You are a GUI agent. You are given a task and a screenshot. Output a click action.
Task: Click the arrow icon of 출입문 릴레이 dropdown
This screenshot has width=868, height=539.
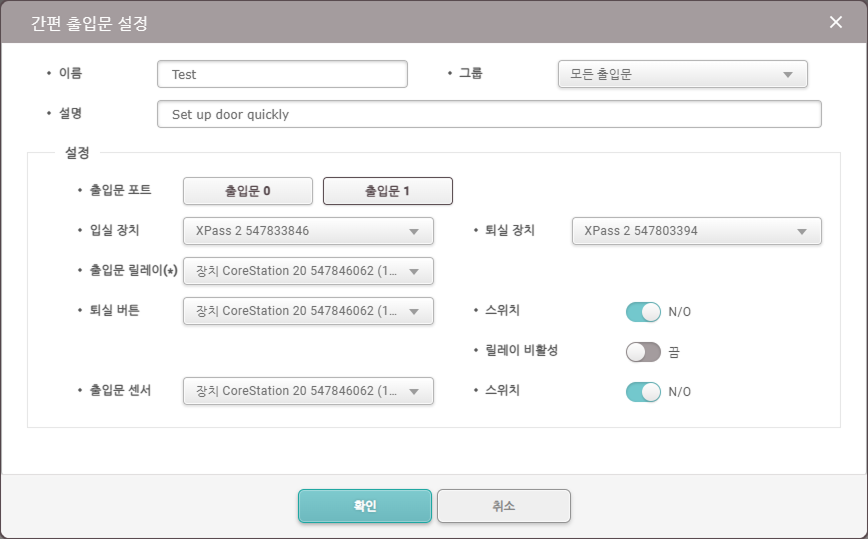point(414,272)
